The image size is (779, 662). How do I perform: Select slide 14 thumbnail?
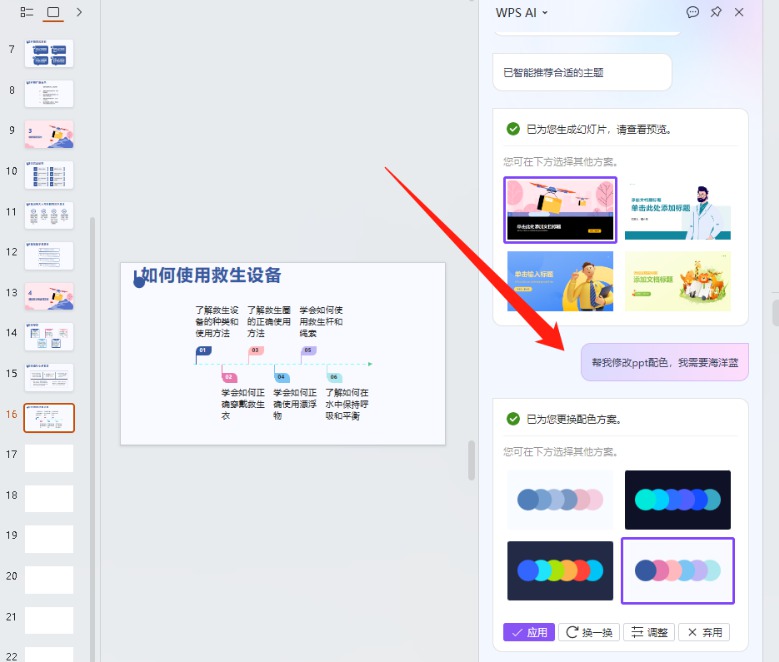[x=49, y=337]
